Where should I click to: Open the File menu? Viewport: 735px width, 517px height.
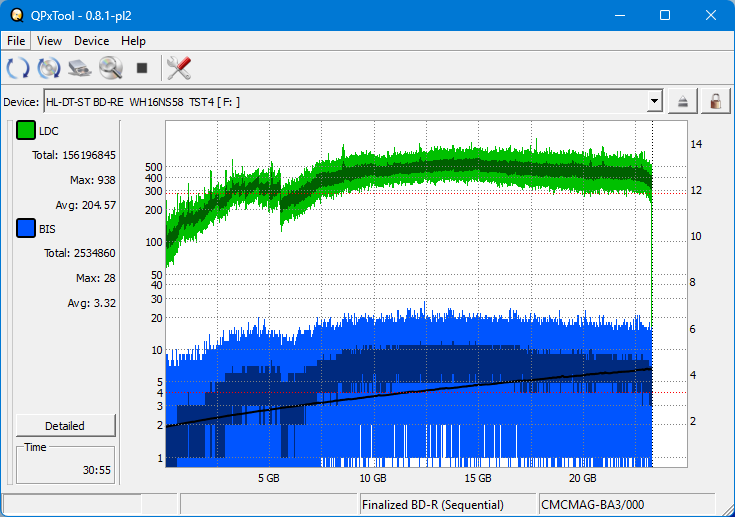pyautogui.click(x=16, y=41)
